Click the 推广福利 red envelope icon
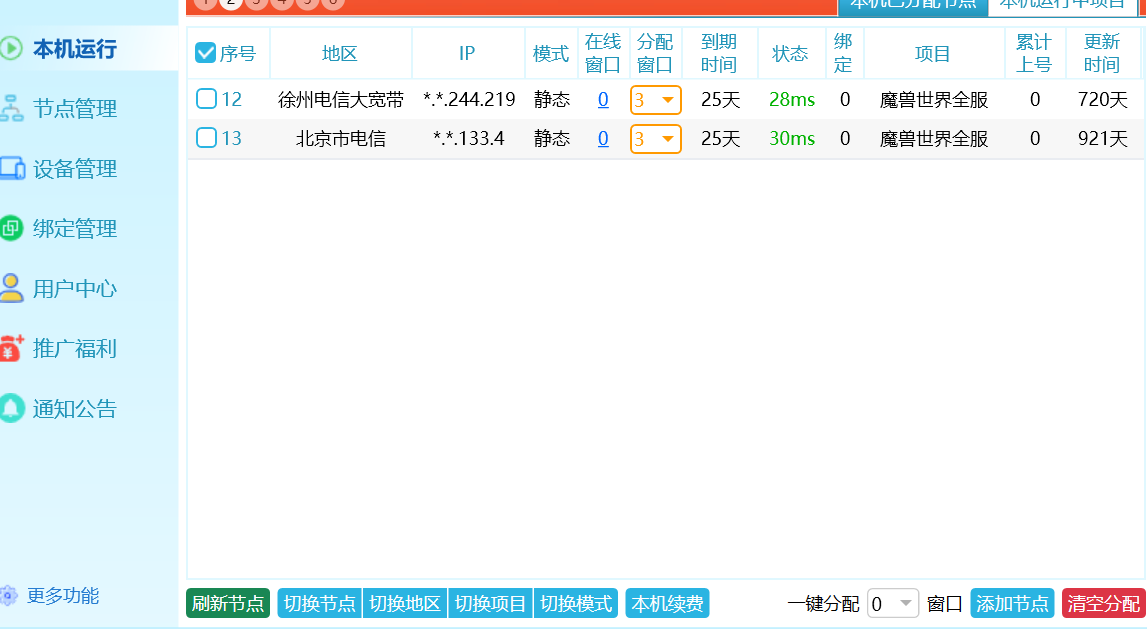 click(12, 348)
